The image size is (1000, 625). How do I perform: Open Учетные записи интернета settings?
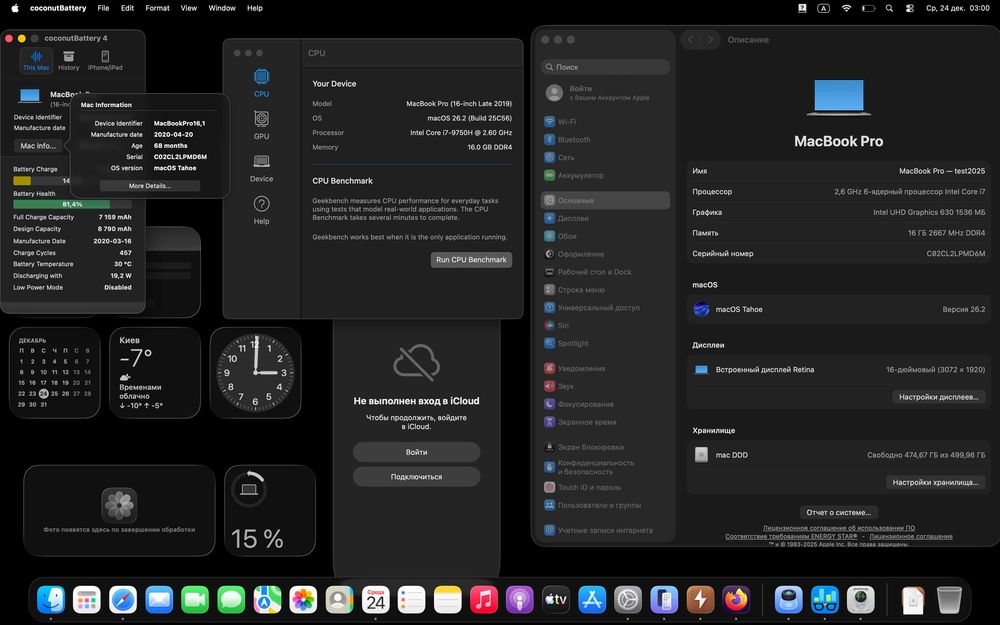point(605,530)
